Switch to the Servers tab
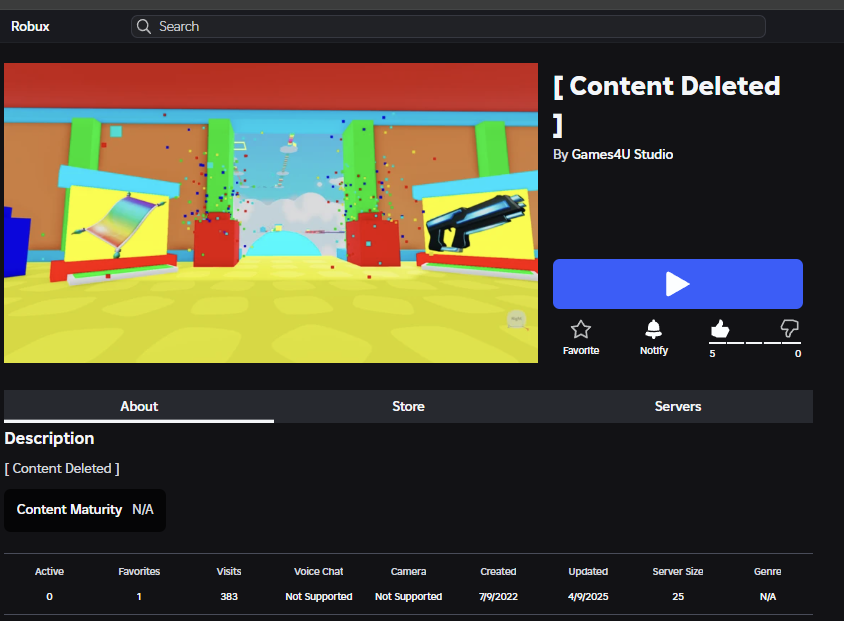This screenshot has height=621, width=844. click(x=678, y=406)
